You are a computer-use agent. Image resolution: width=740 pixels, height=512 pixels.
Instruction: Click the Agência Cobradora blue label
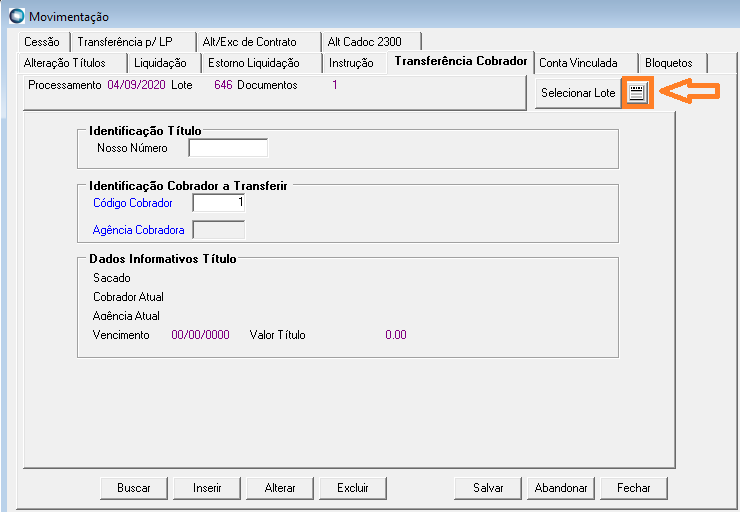coord(138,230)
